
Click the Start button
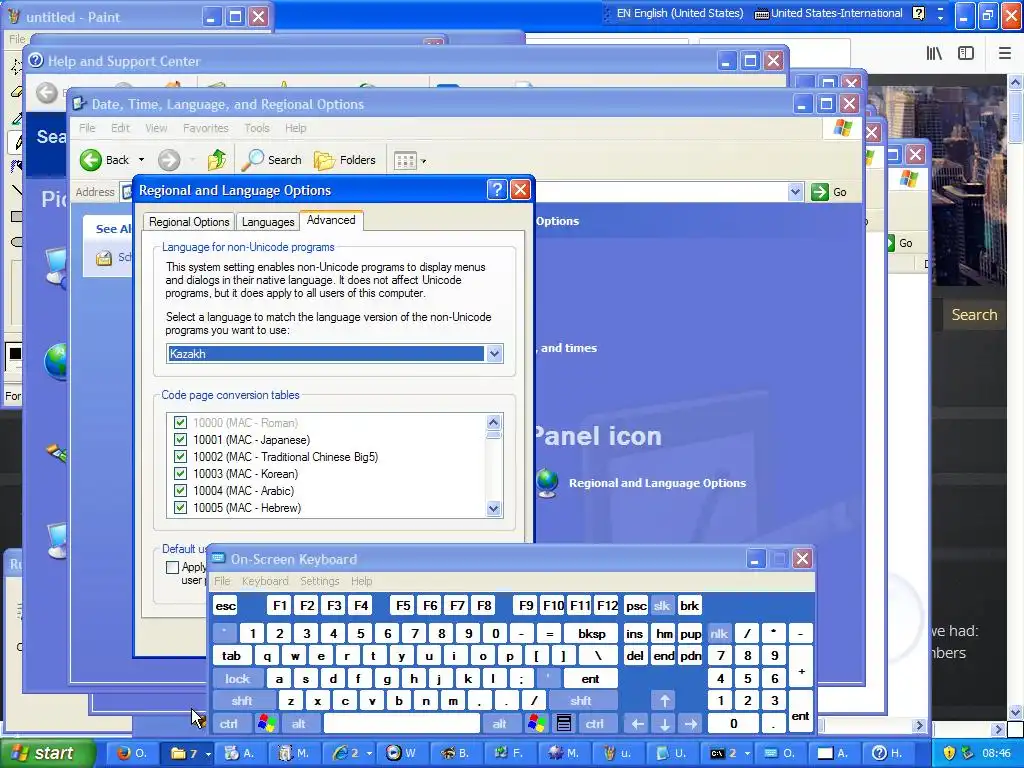(x=46, y=753)
